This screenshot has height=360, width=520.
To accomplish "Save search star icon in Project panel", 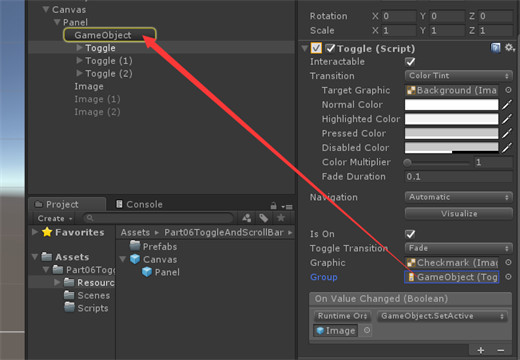I will pos(281,218).
